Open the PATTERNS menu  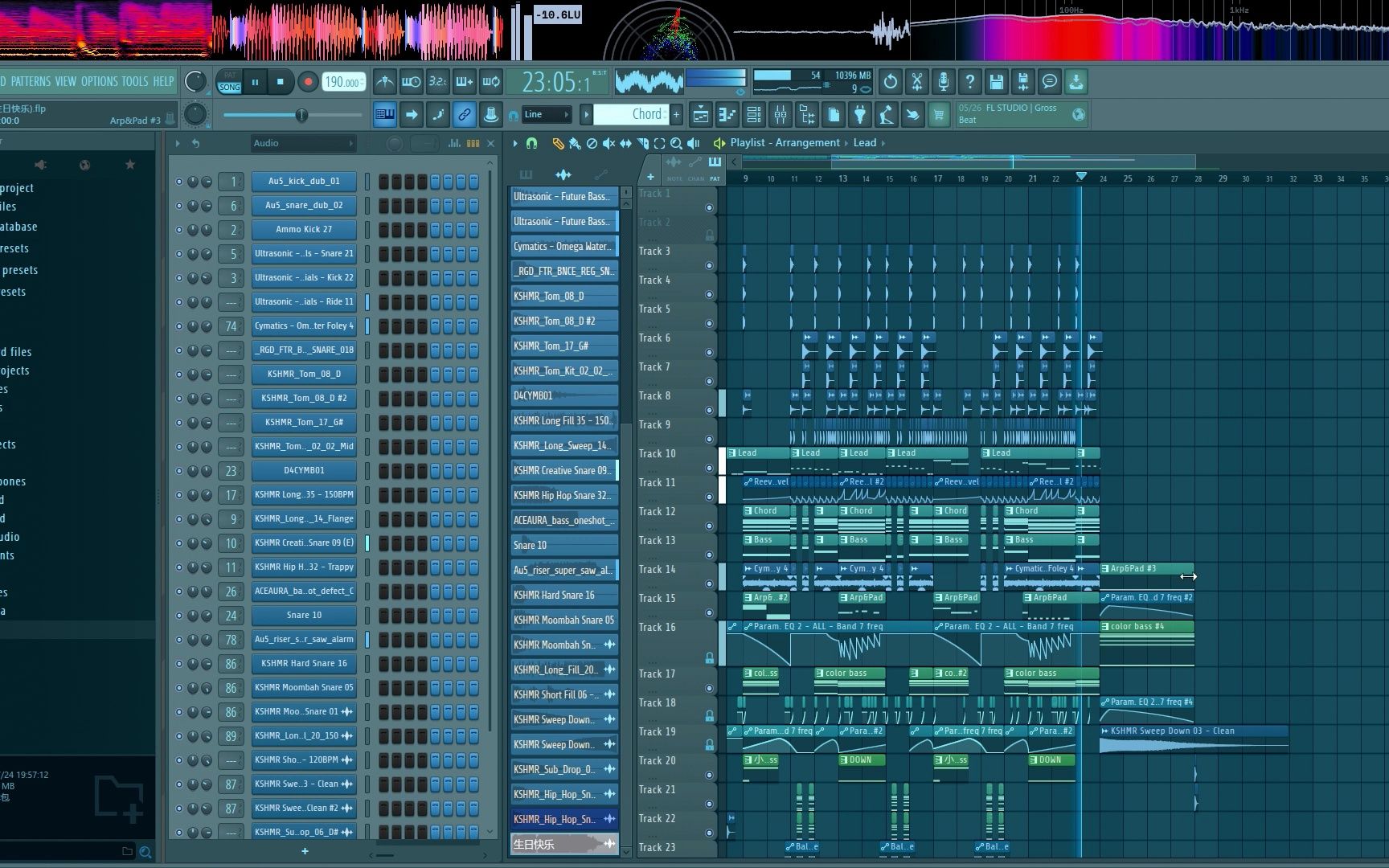pos(31,81)
